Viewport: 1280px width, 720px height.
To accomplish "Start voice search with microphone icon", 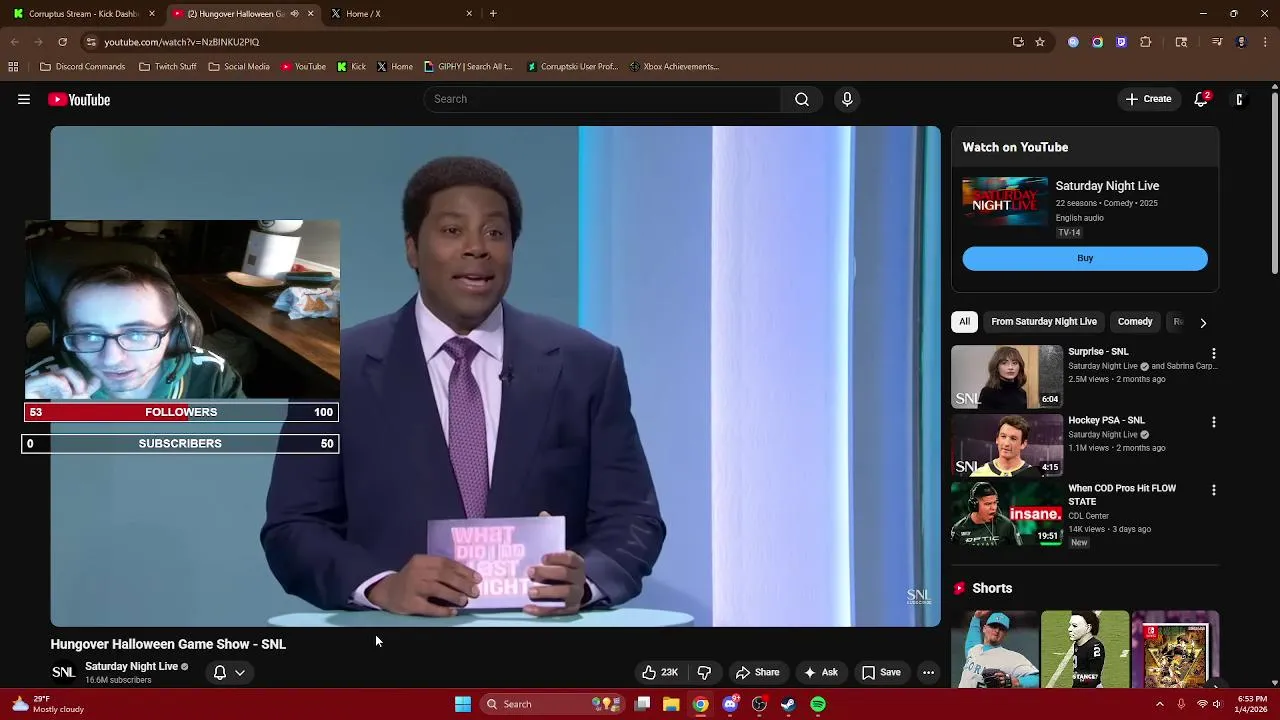I will point(847,99).
